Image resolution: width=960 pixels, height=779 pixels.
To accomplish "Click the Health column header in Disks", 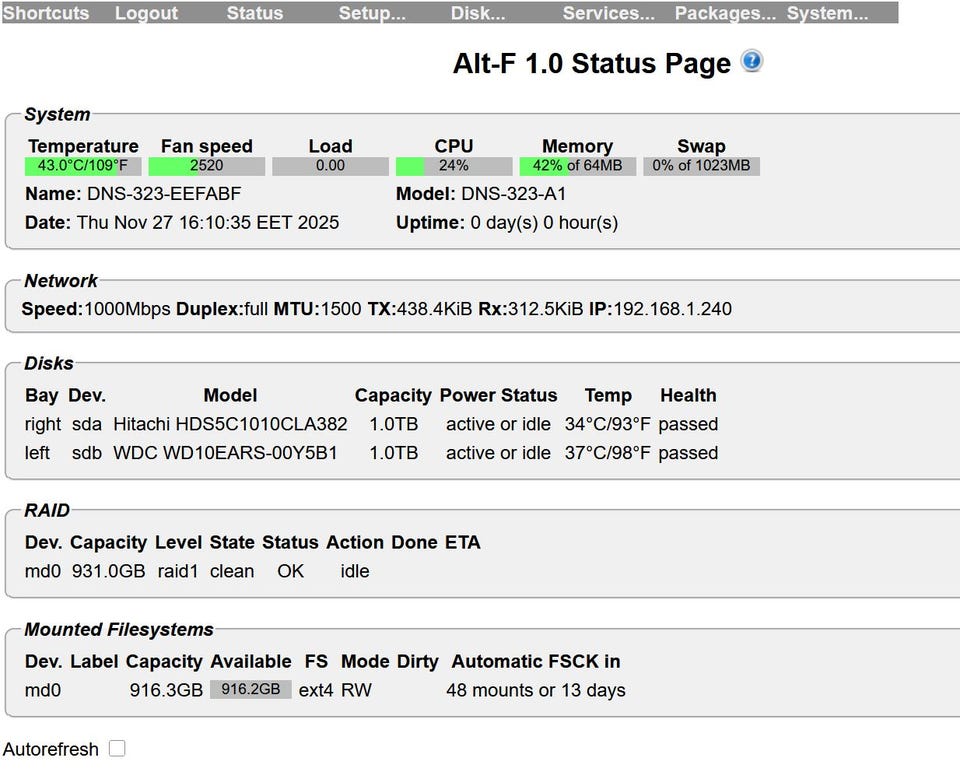I will pyautogui.click(x=688, y=395).
